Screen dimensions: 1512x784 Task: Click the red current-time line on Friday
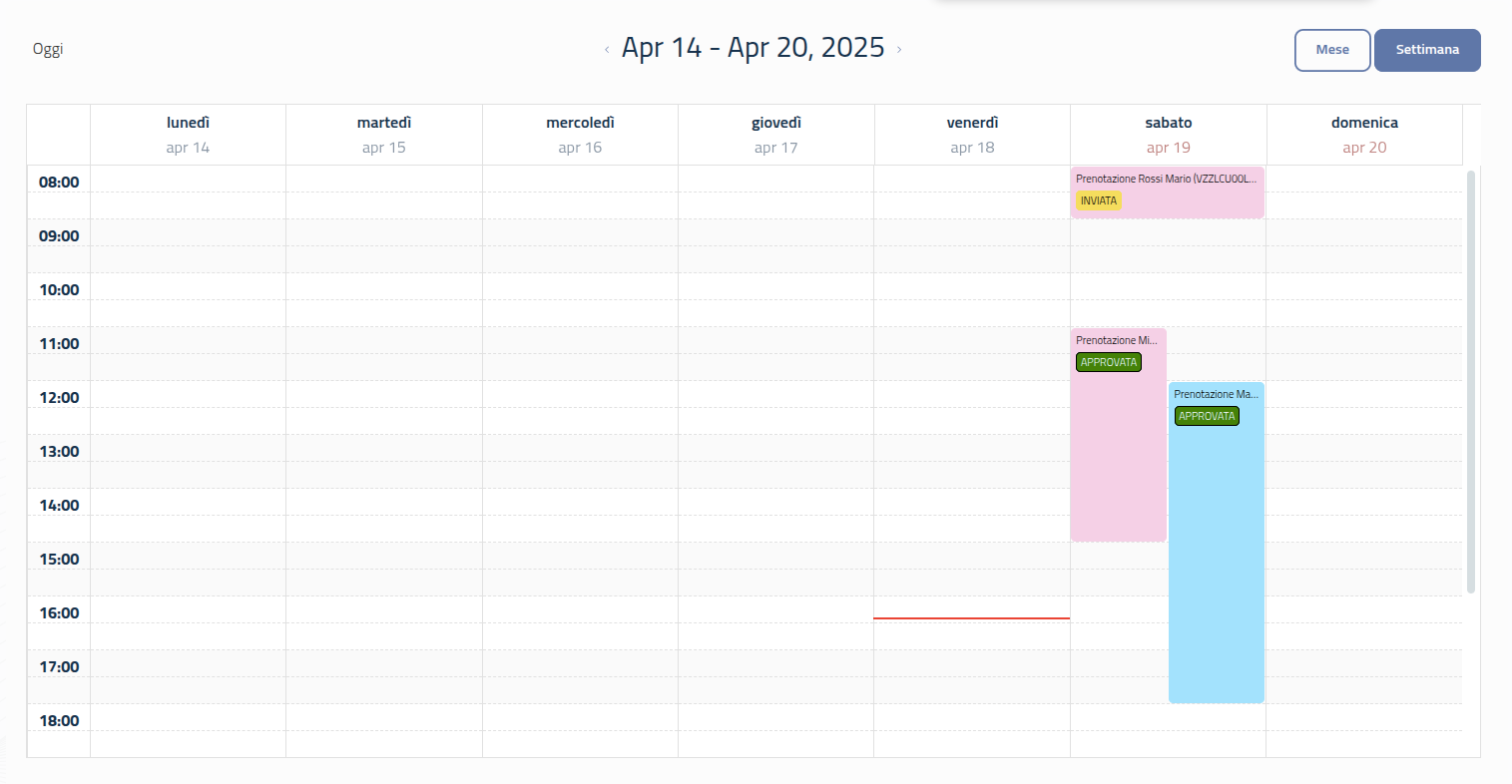coord(971,618)
